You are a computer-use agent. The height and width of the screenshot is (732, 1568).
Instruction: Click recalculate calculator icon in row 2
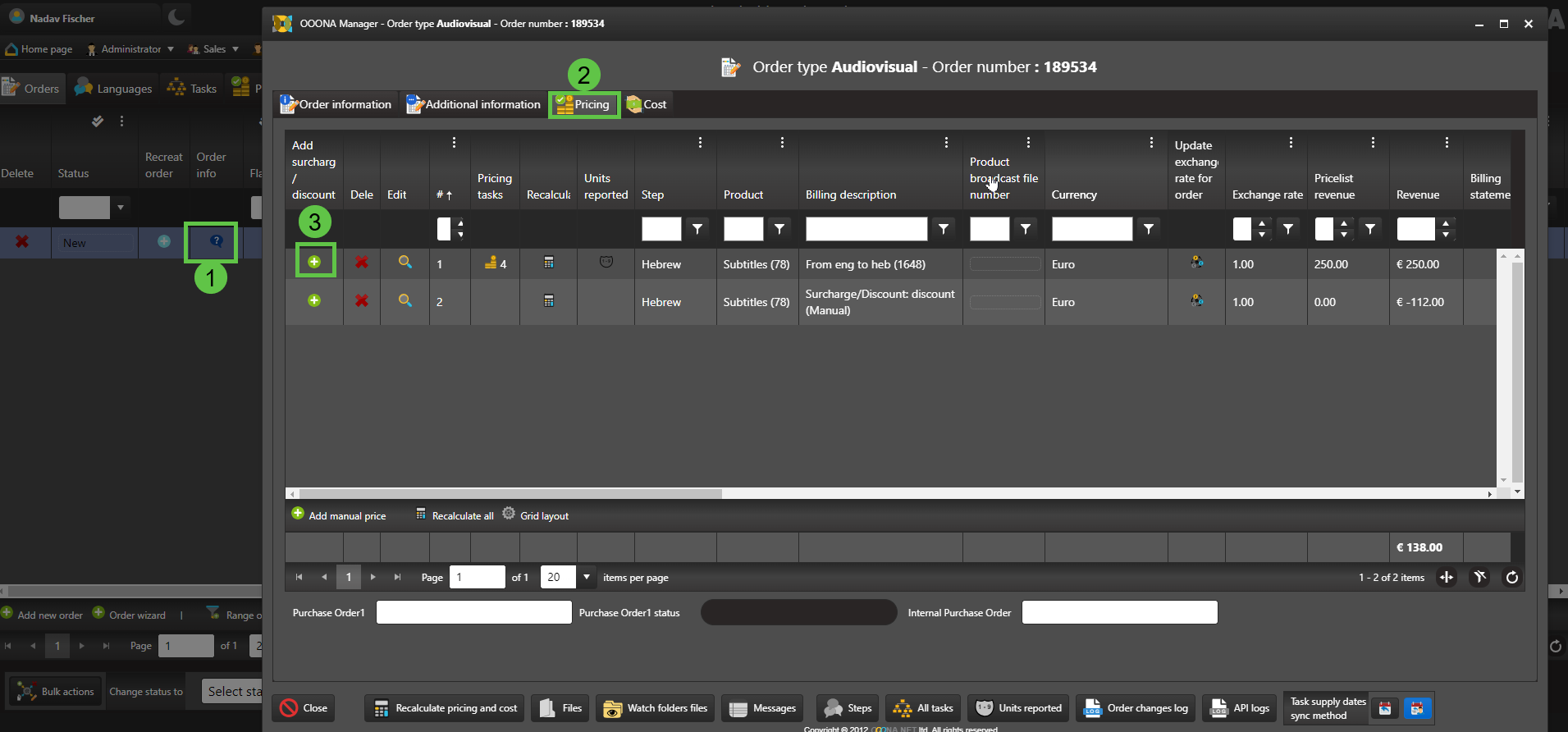tap(548, 301)
